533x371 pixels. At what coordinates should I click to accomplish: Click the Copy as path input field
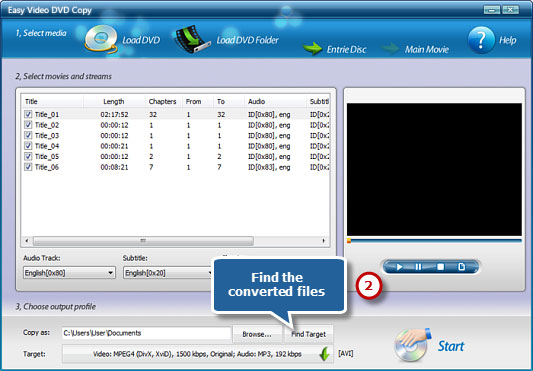(x=147, y=333)
